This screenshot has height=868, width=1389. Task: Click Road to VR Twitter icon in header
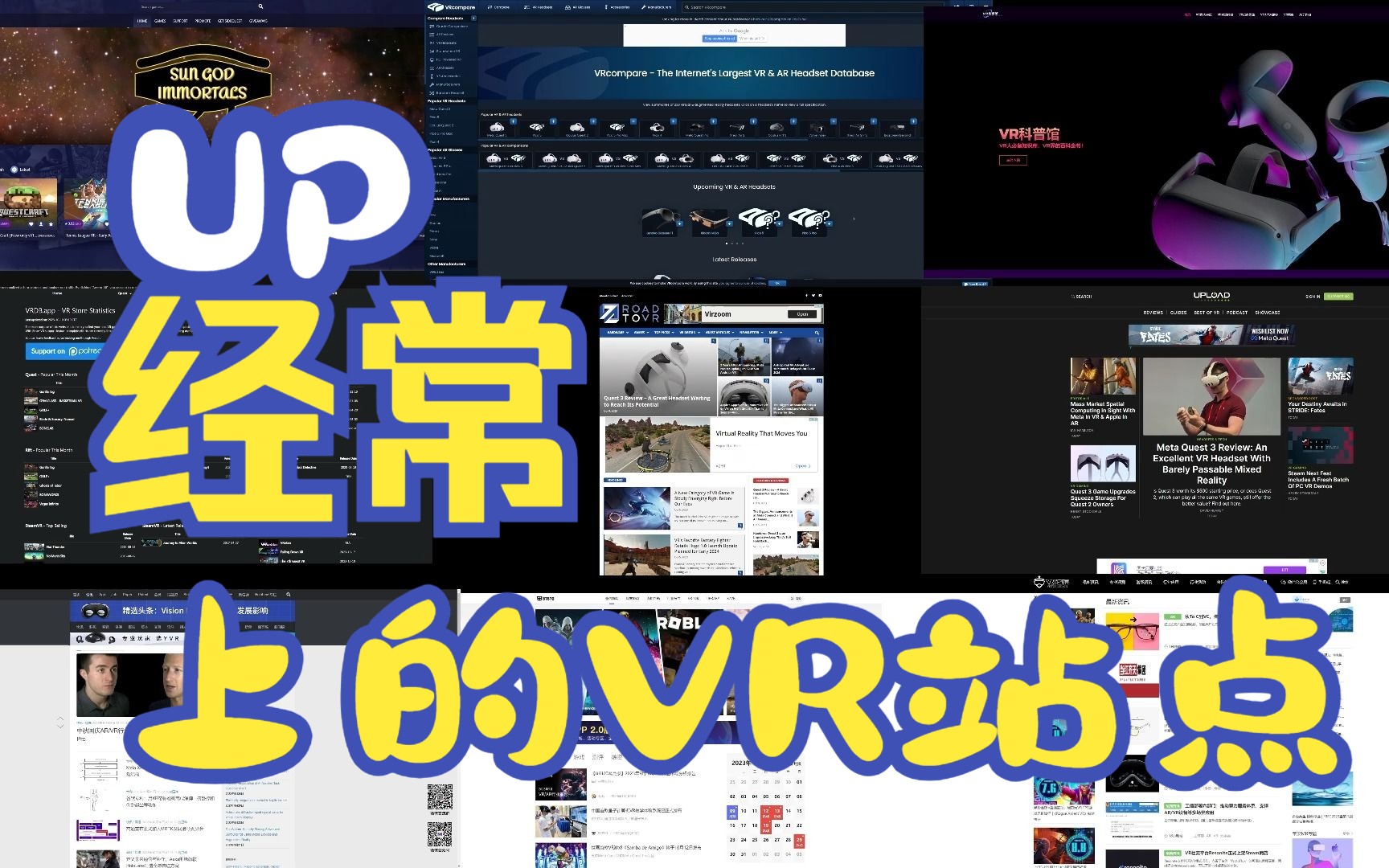pos(812,295)
